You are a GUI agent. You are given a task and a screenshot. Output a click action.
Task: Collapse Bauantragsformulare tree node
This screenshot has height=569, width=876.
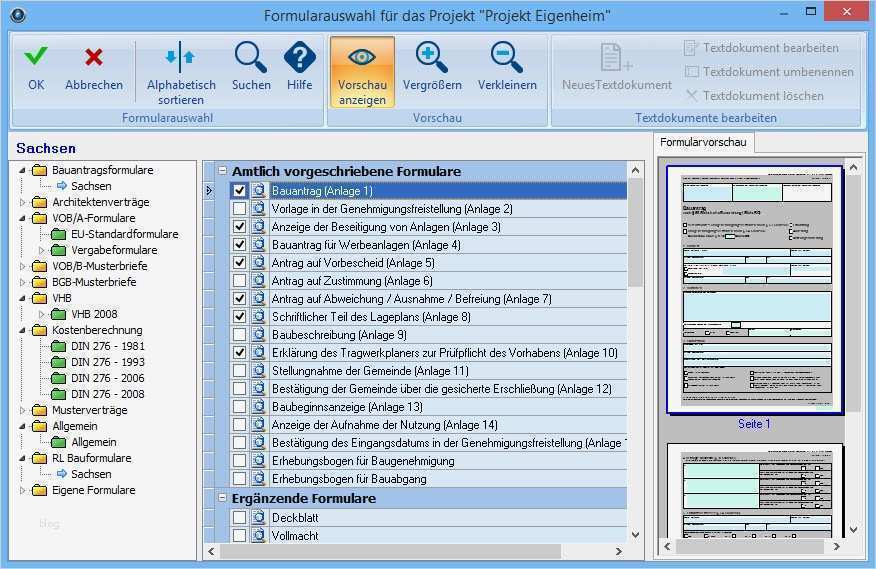[x=22, y=170]
